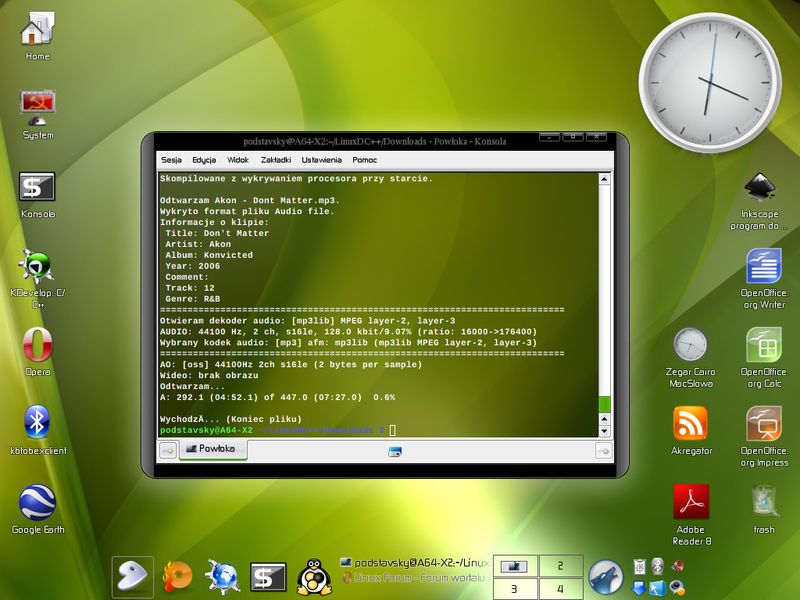The width and height of the screenshot is (800, 600).
Task: Open the kbtobexclient Bluetooth icon
Action: tap(38, 430)
